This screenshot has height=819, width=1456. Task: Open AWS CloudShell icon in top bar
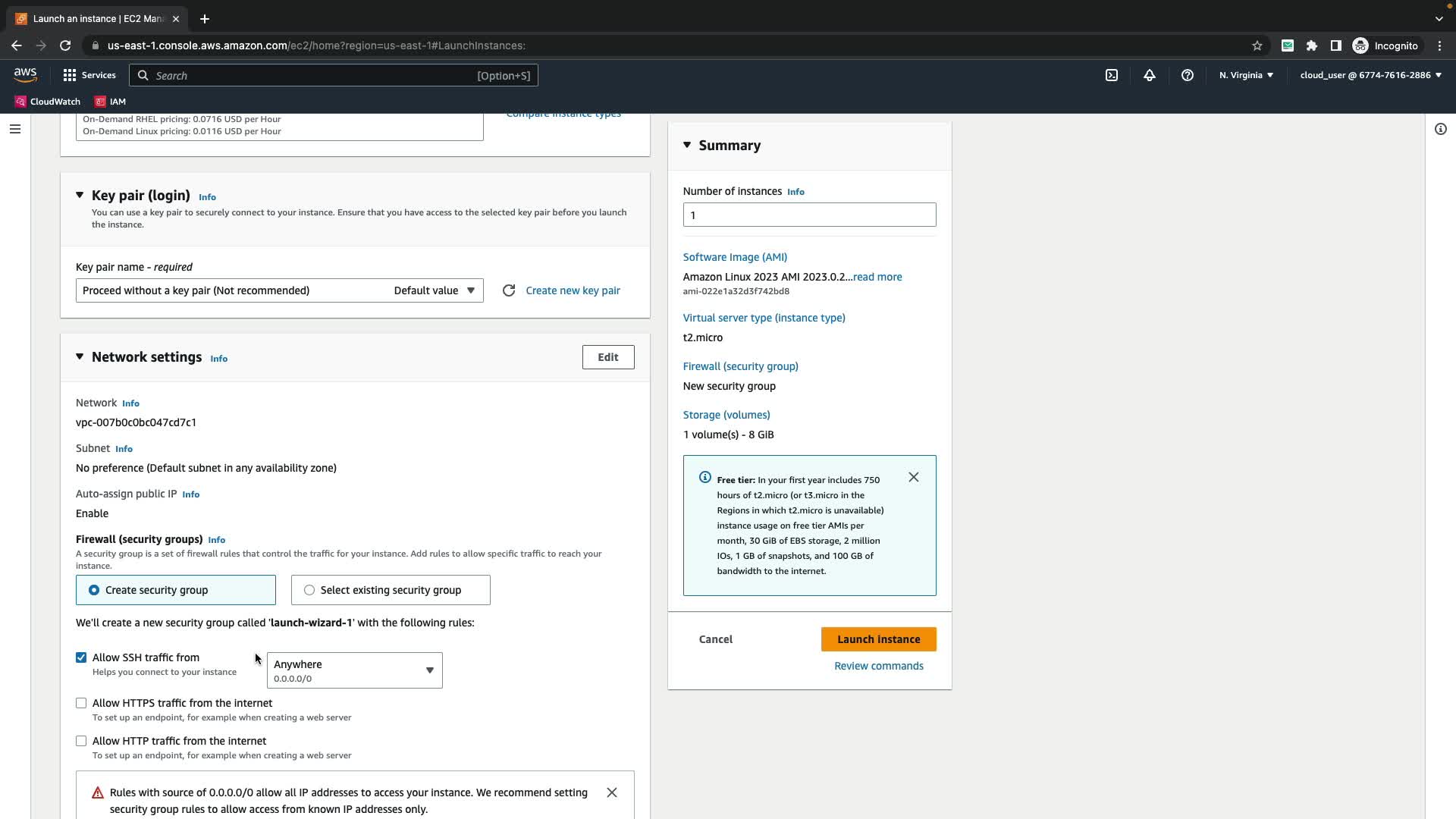tap(1112, 75)
